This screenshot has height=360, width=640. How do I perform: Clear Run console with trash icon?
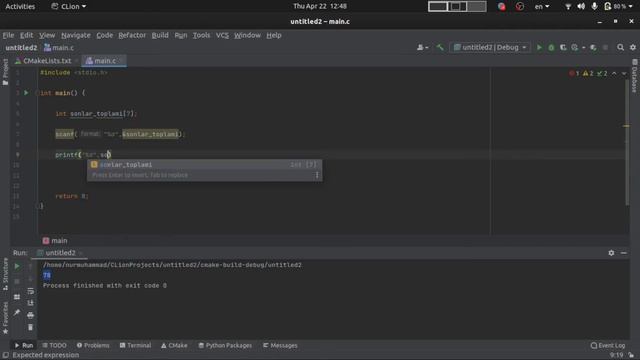point(31,327)
